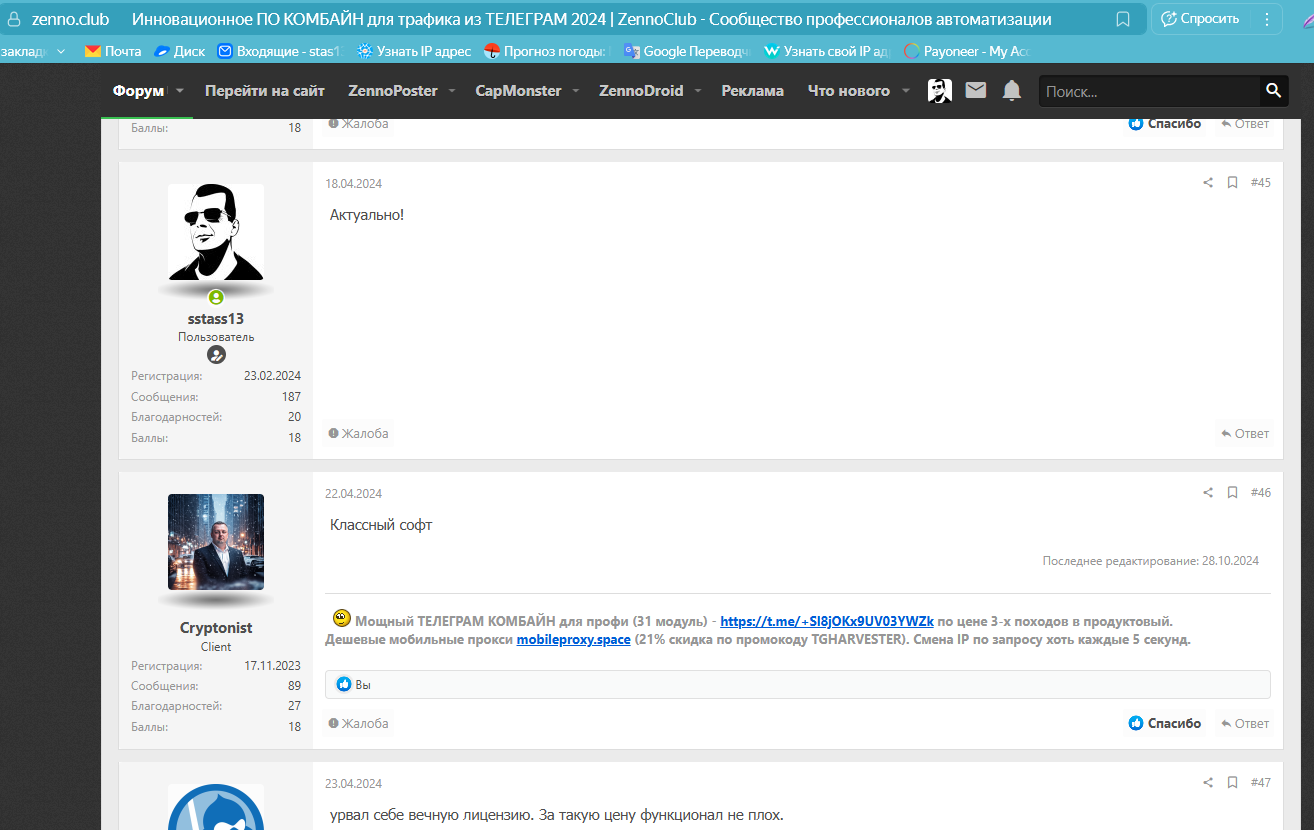Image resolution: width=1314 pixels, height=830 pixels.
Task: Open the Узнать IP адрес bookmark
Action: (413, 51)
